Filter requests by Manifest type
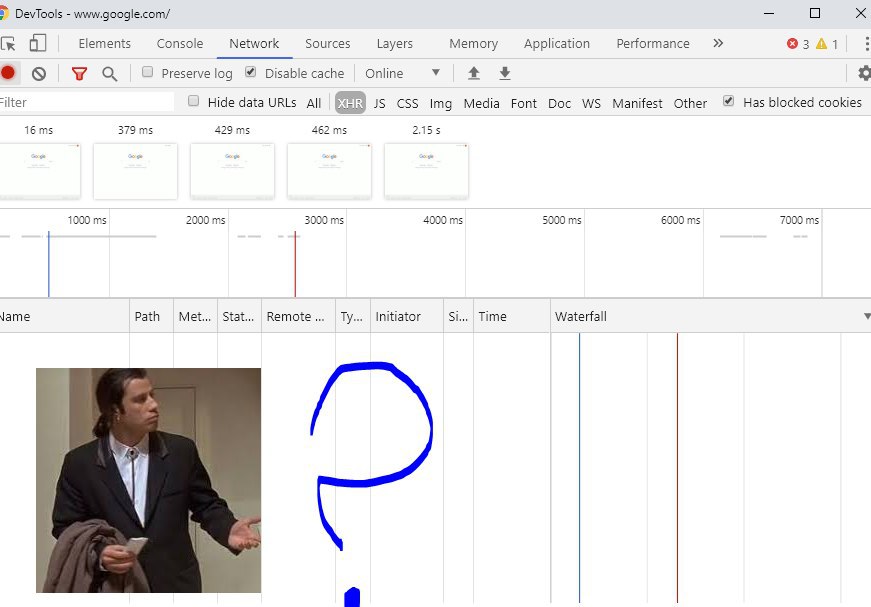 click(637, 103)
